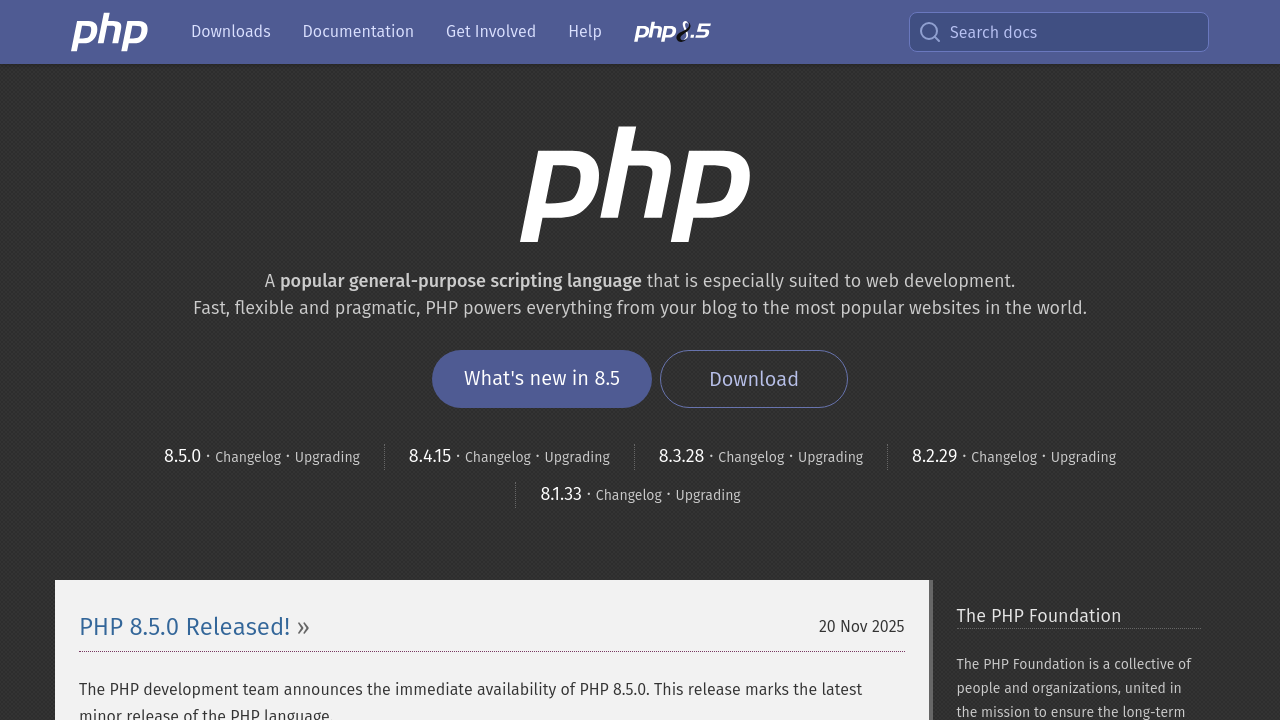Click The PHP Foundation heading link
This screenshot has height=720, width=1280.
[x=1038, y=614]
